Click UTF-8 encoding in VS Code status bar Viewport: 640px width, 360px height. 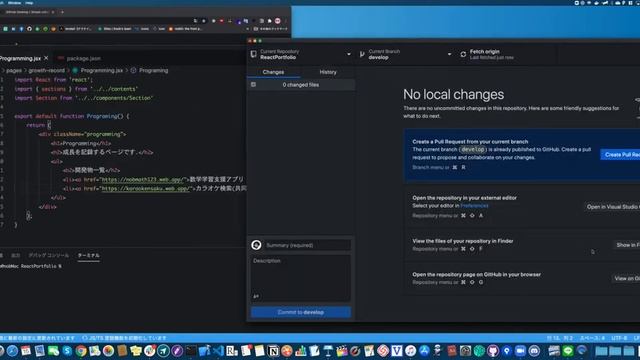(619, 338)
